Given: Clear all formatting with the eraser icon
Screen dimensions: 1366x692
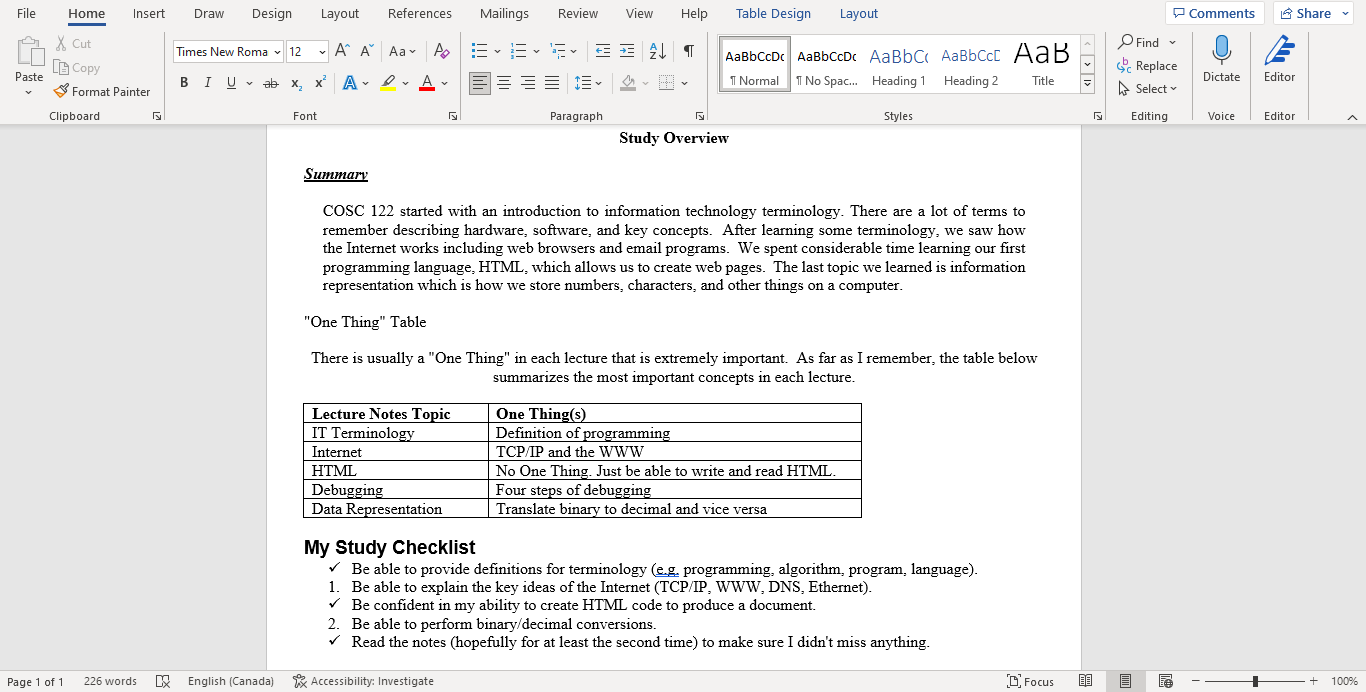Looking at the screenshot, I should (x=442, y=51).
